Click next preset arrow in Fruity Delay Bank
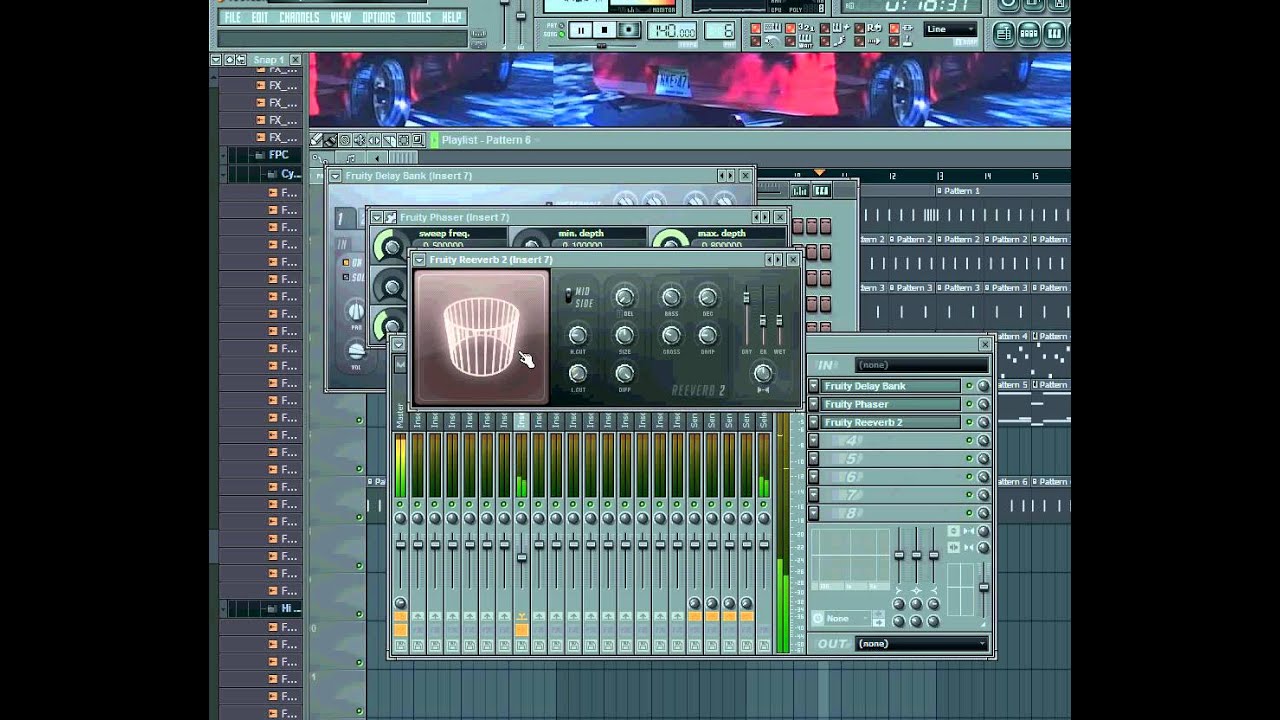Screen dimensions: 1280x720 (730, 176)
